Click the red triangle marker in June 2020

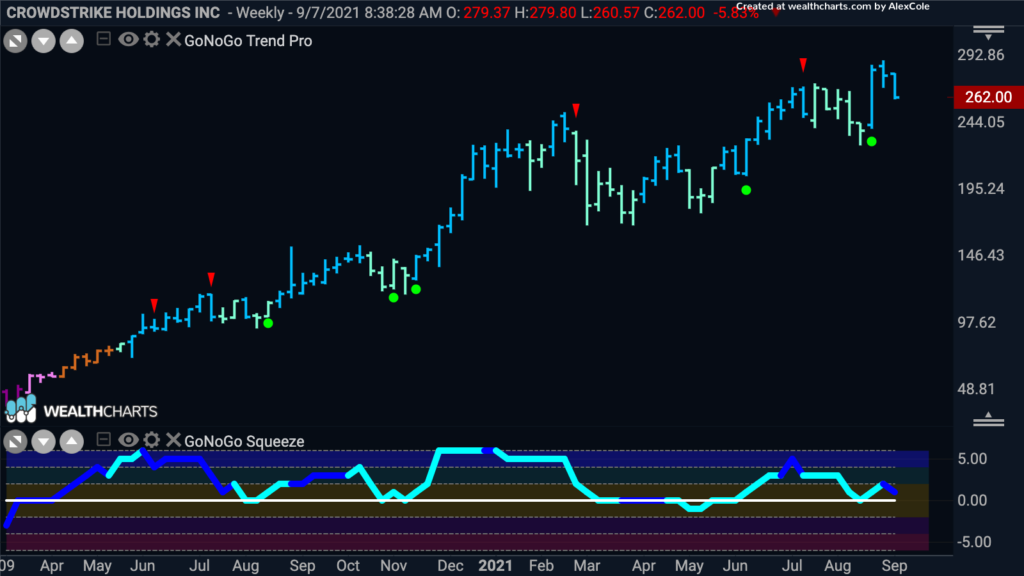tap(154, 305)
